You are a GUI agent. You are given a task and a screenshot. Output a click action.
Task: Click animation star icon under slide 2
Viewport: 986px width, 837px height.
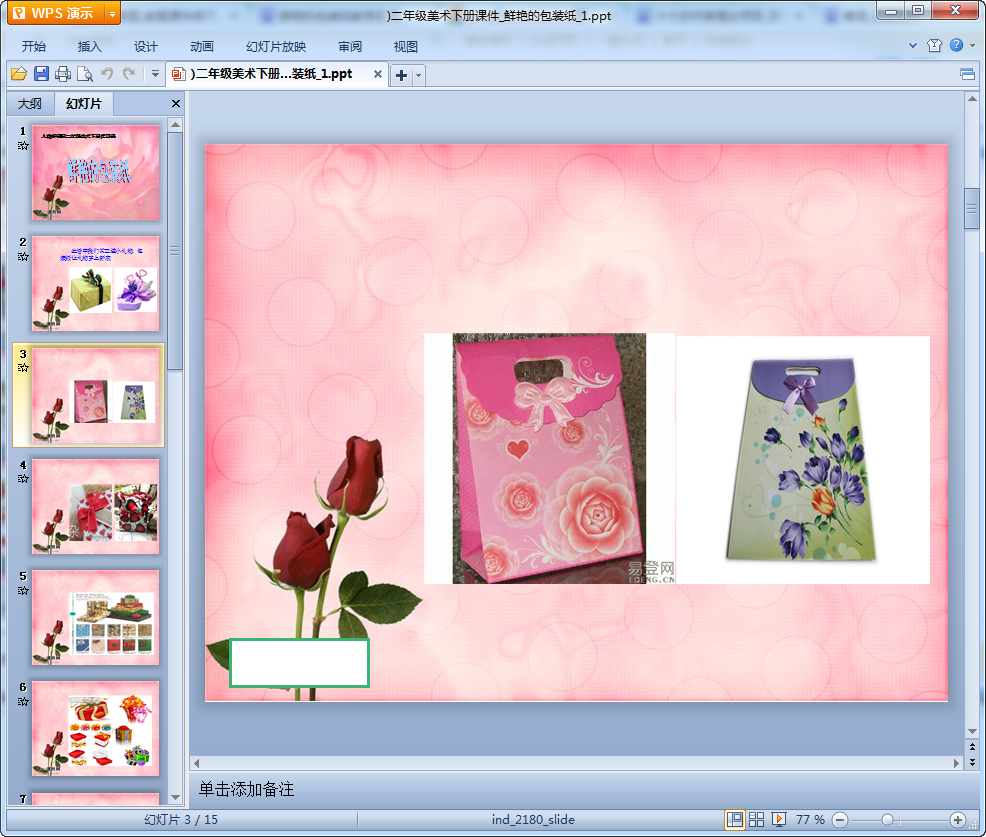pyautogui.click(x=23, y=257)
